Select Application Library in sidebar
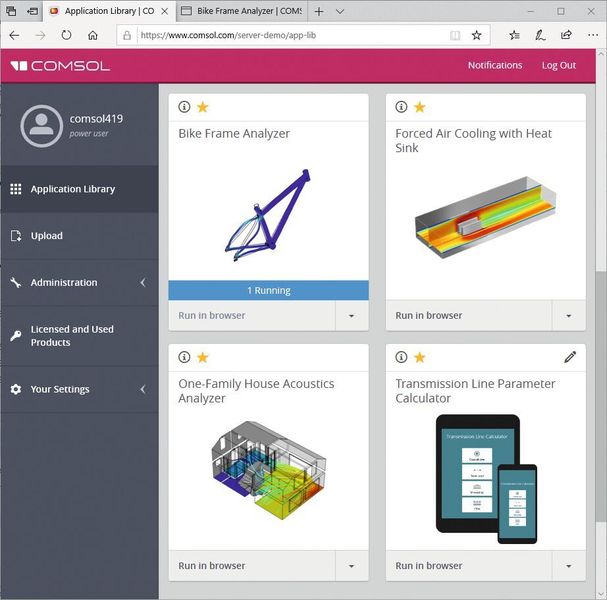Image resolution: width=607 pixels, height=600 pixels. point(79,189)
